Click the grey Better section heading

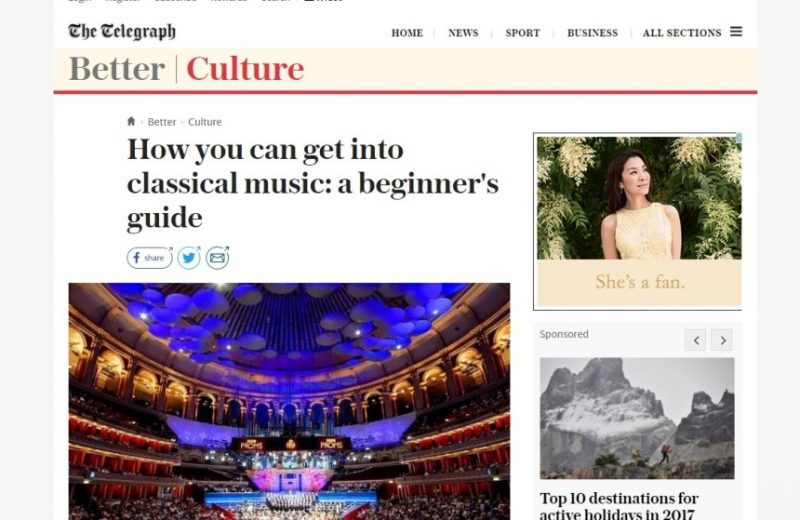point(117,69)
